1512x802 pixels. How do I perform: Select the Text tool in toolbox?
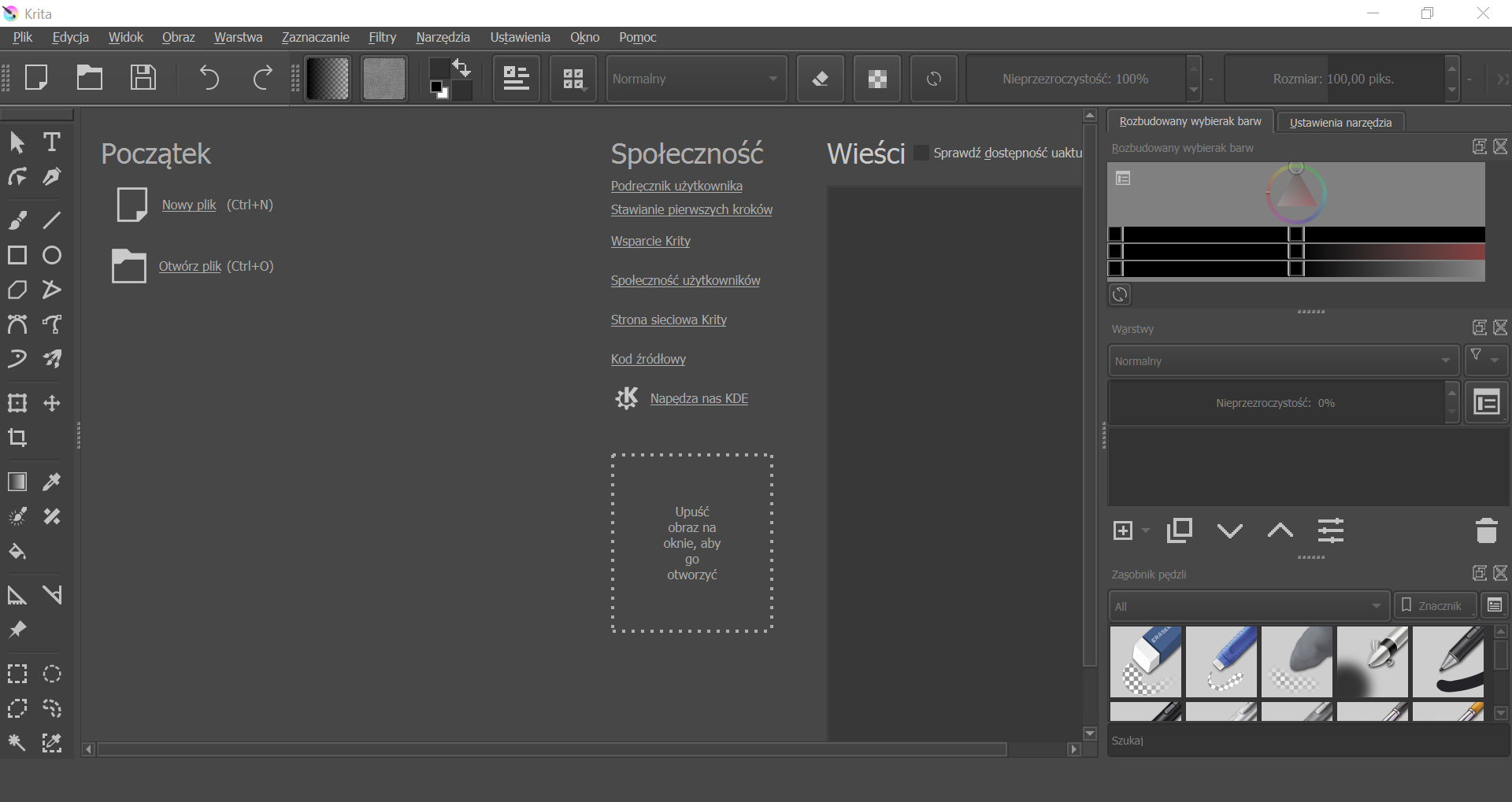(52, 142)
